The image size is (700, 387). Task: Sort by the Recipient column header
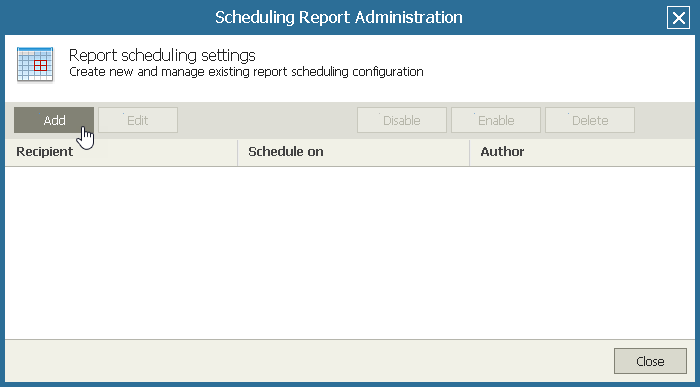(121, 152)
